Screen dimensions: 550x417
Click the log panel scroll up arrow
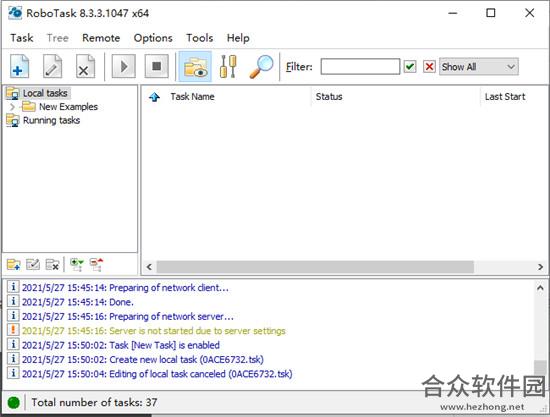point(541,288)
